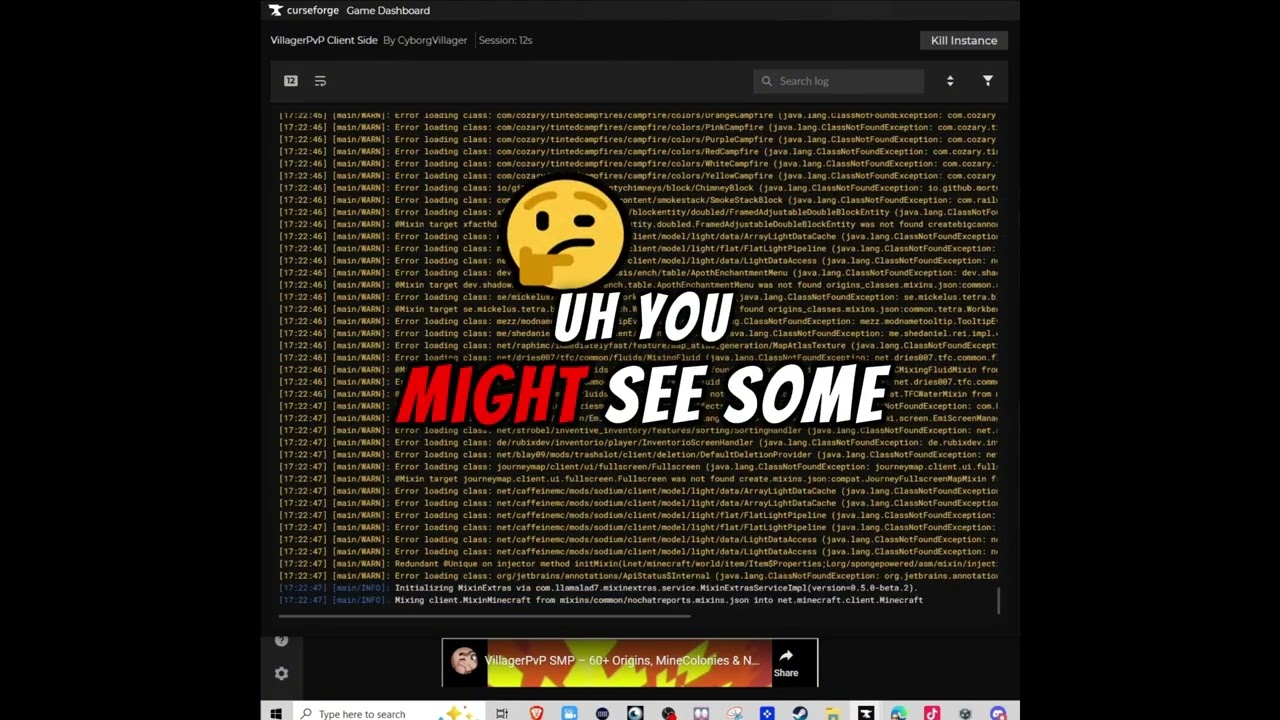Click the sparkle icon in taskbar search

coord(457,713)
